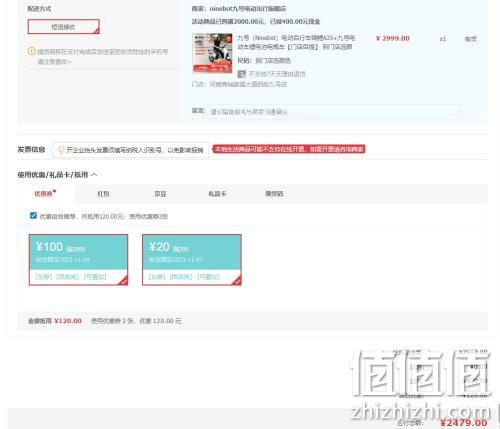
Task: Focus the seller message input field
Action: 335,112
